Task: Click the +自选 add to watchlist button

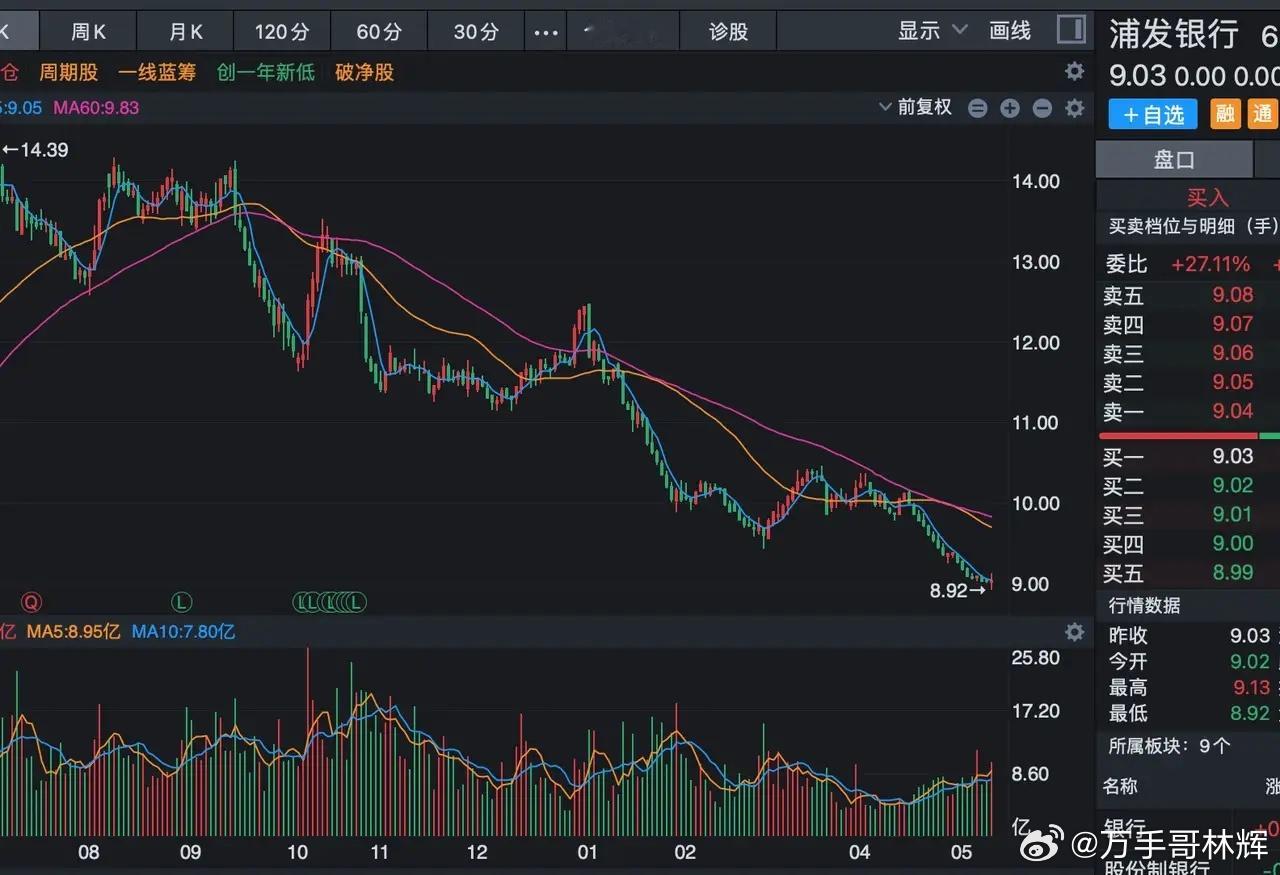Action: [1153, 115]
